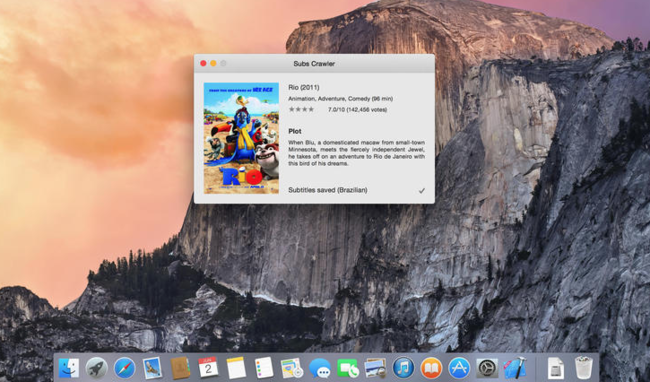Open yellow Notes icon in dock
This screenshot has width=650, height=382.
[x=236, y=367]
